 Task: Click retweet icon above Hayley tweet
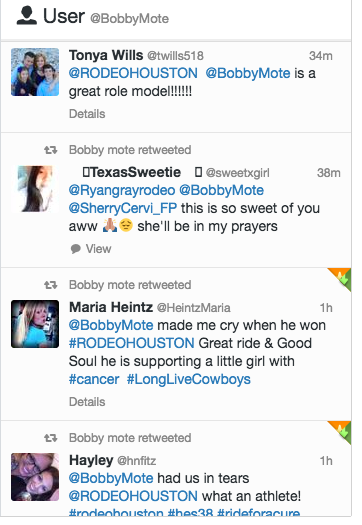tap(51, 438)
